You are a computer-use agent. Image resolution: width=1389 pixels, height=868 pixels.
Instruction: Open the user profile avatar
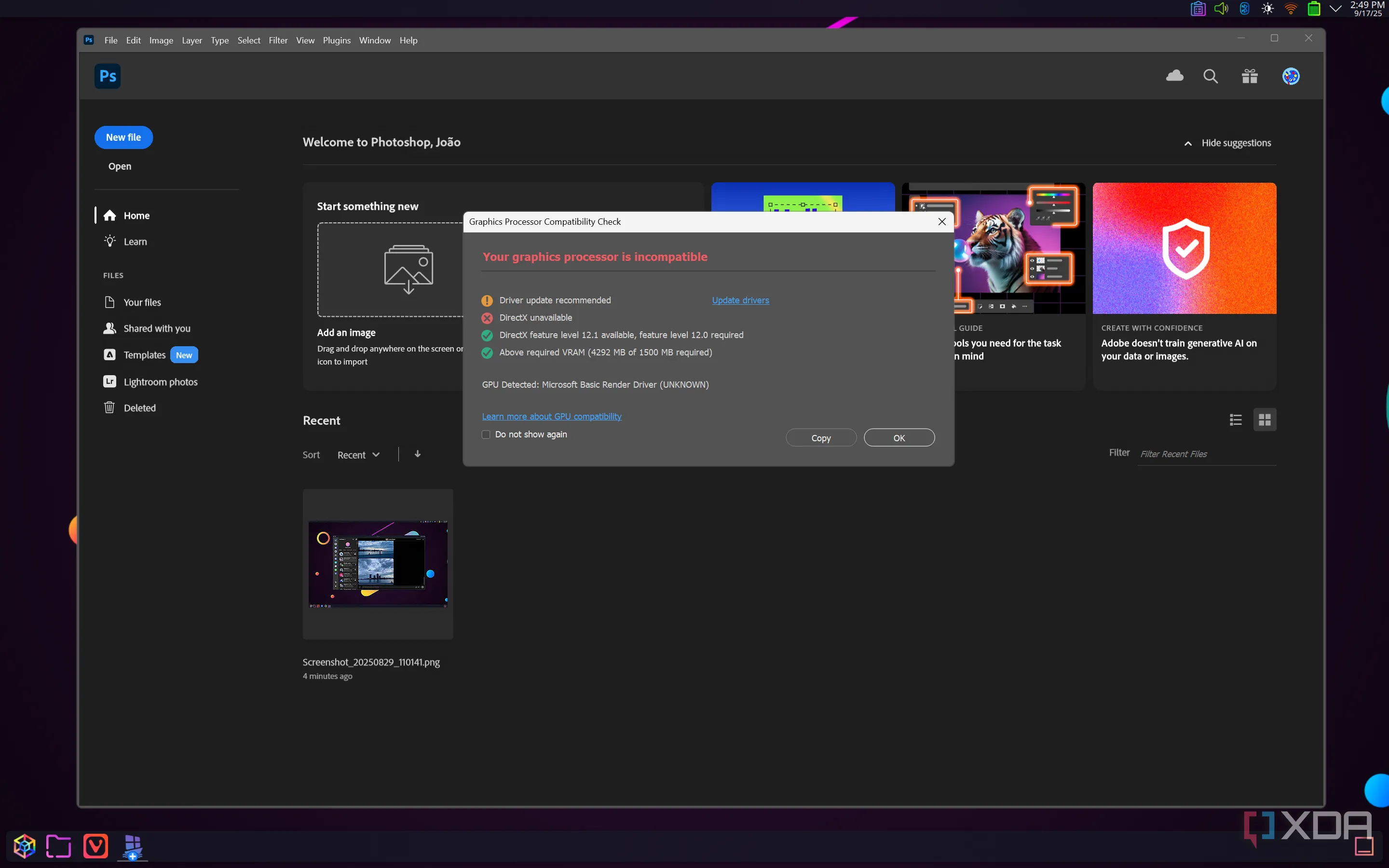pyautogui.click(x=1290, y=76)
